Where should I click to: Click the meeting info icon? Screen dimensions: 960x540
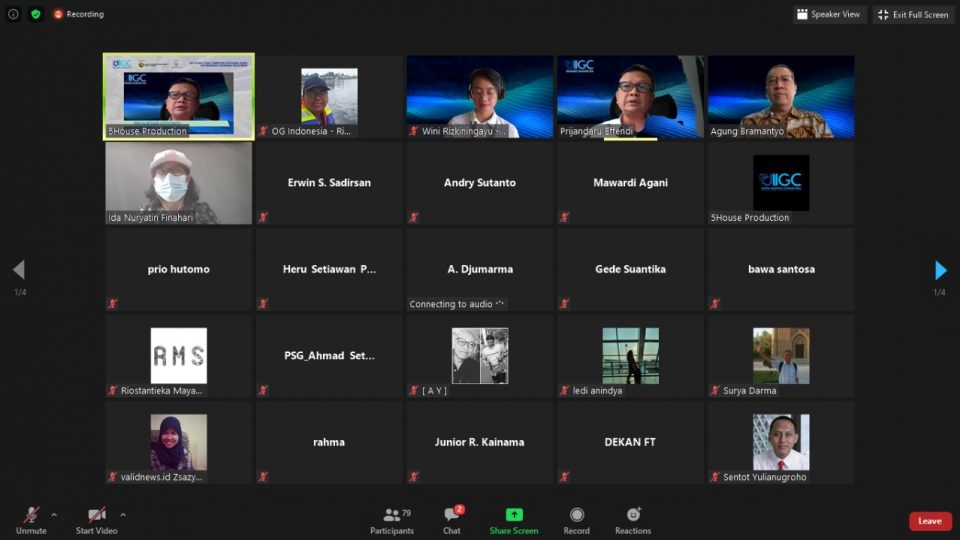point(13,14)
